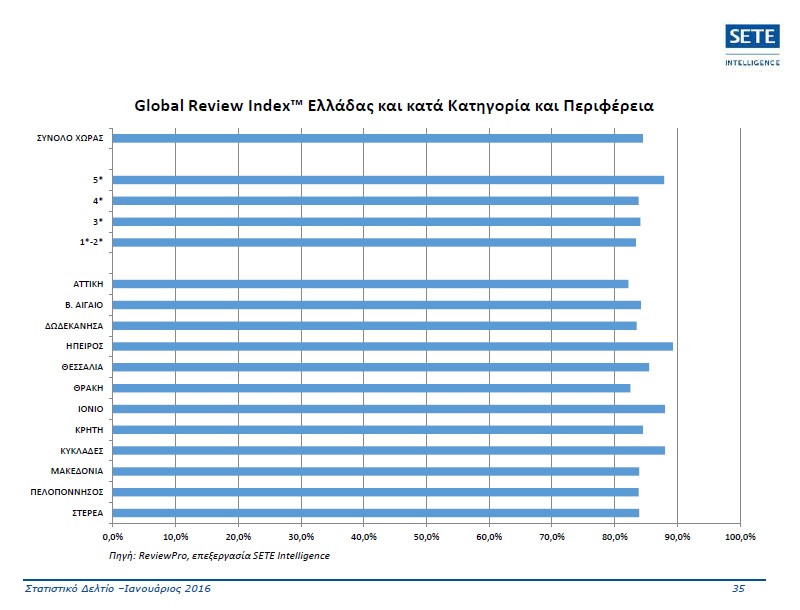Click the 80,0% axis value
The image size is (800, 610).
click(x=615, y=537)
